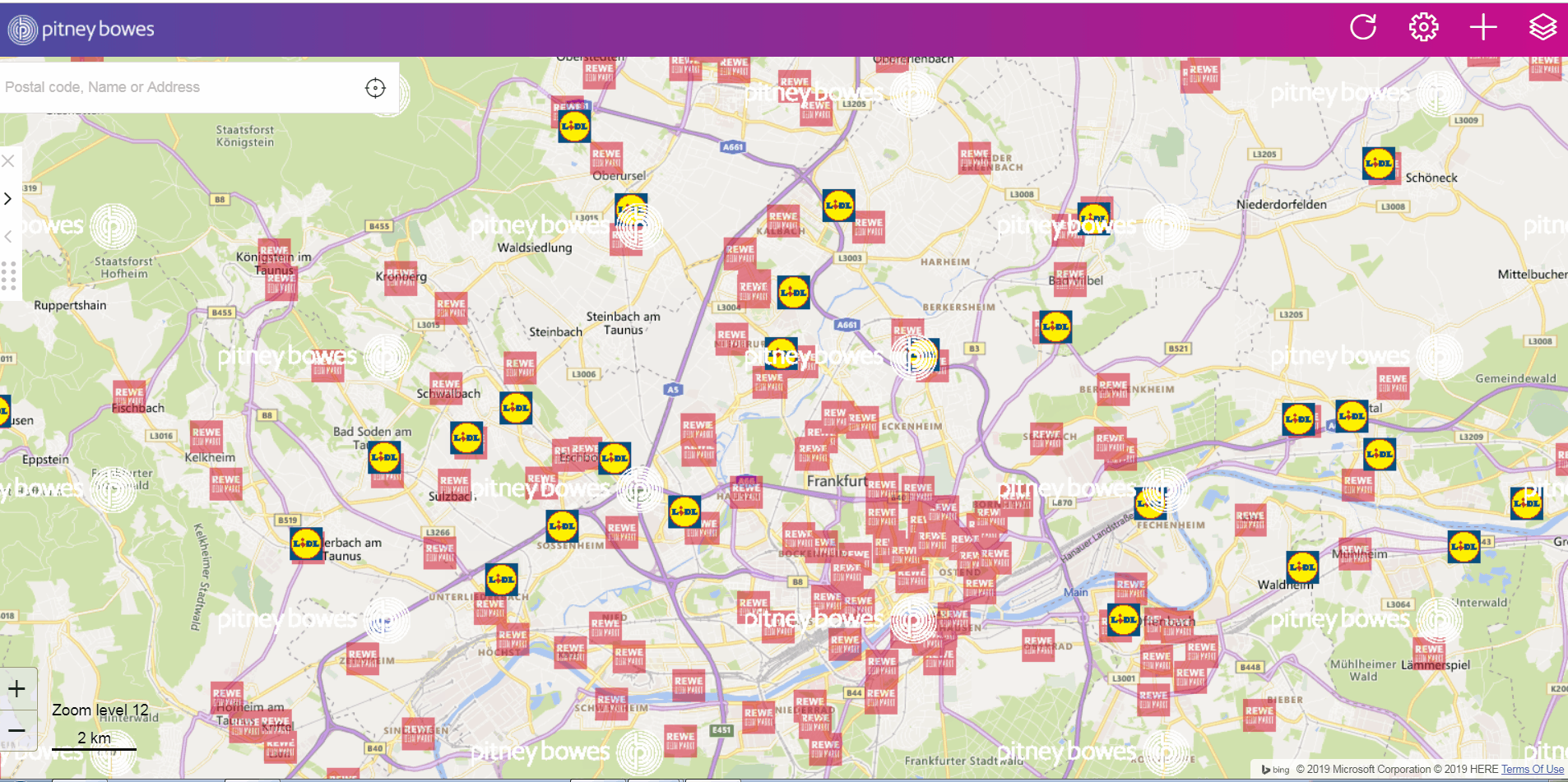This screenshot has height=782, width=1568.
Task: Expand the side panel with right chevron
Action: (x=8, y=199)
